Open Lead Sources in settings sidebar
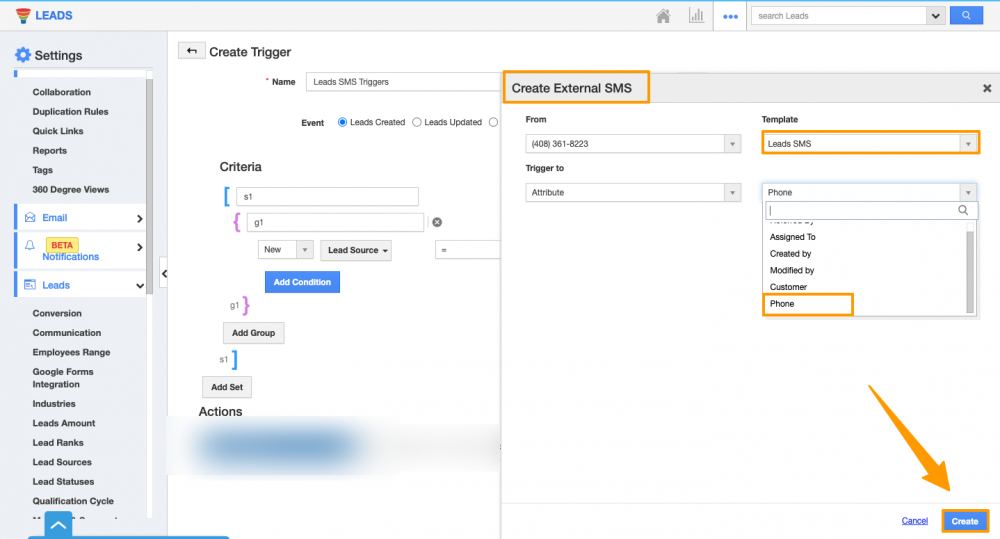 tap(62, 462)
